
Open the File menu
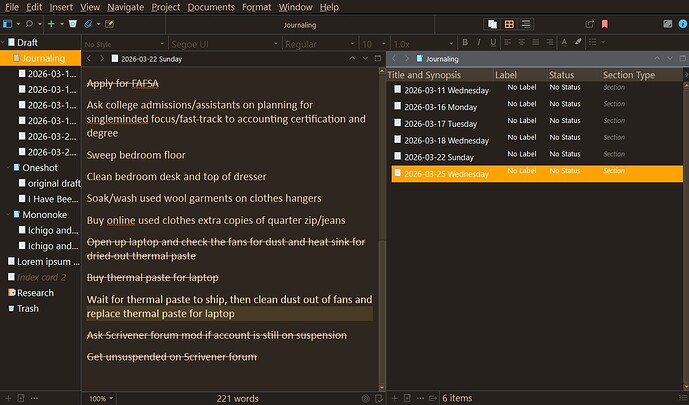click(11, 7)
